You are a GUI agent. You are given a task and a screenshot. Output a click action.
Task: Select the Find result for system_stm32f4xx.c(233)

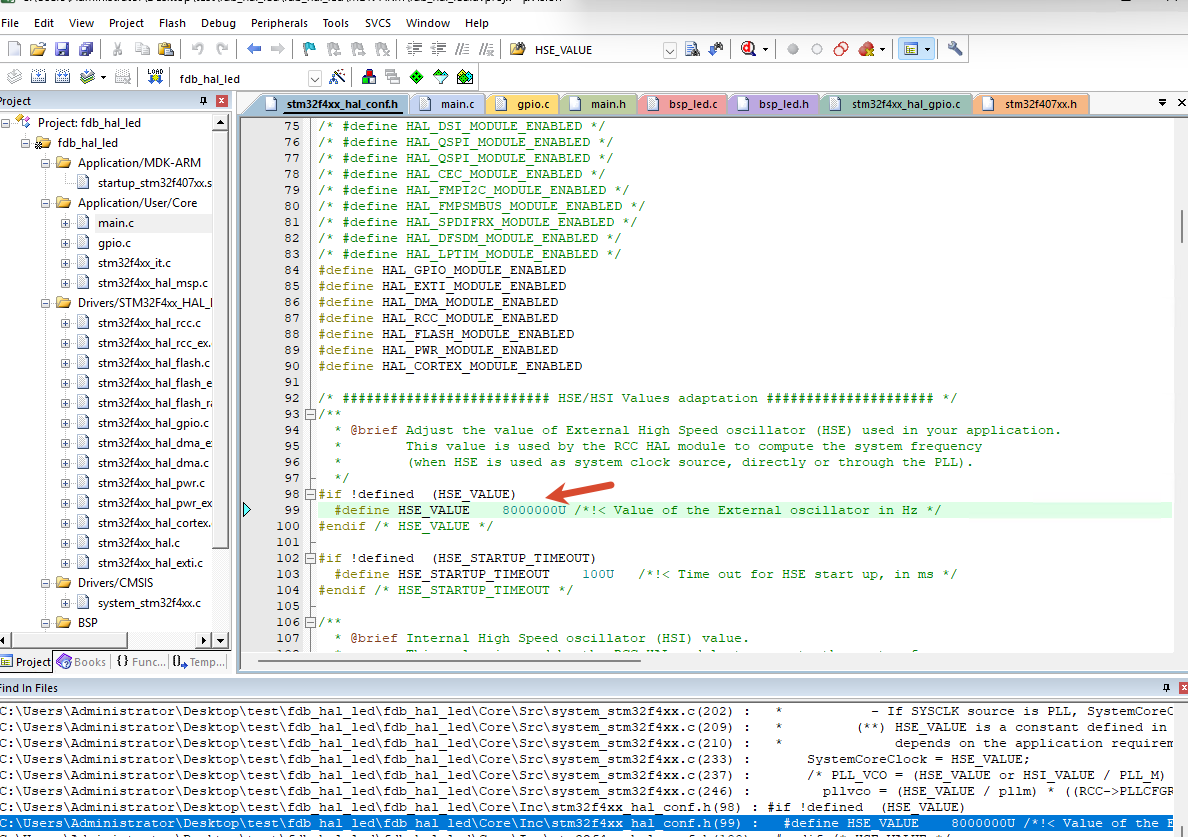586,759
